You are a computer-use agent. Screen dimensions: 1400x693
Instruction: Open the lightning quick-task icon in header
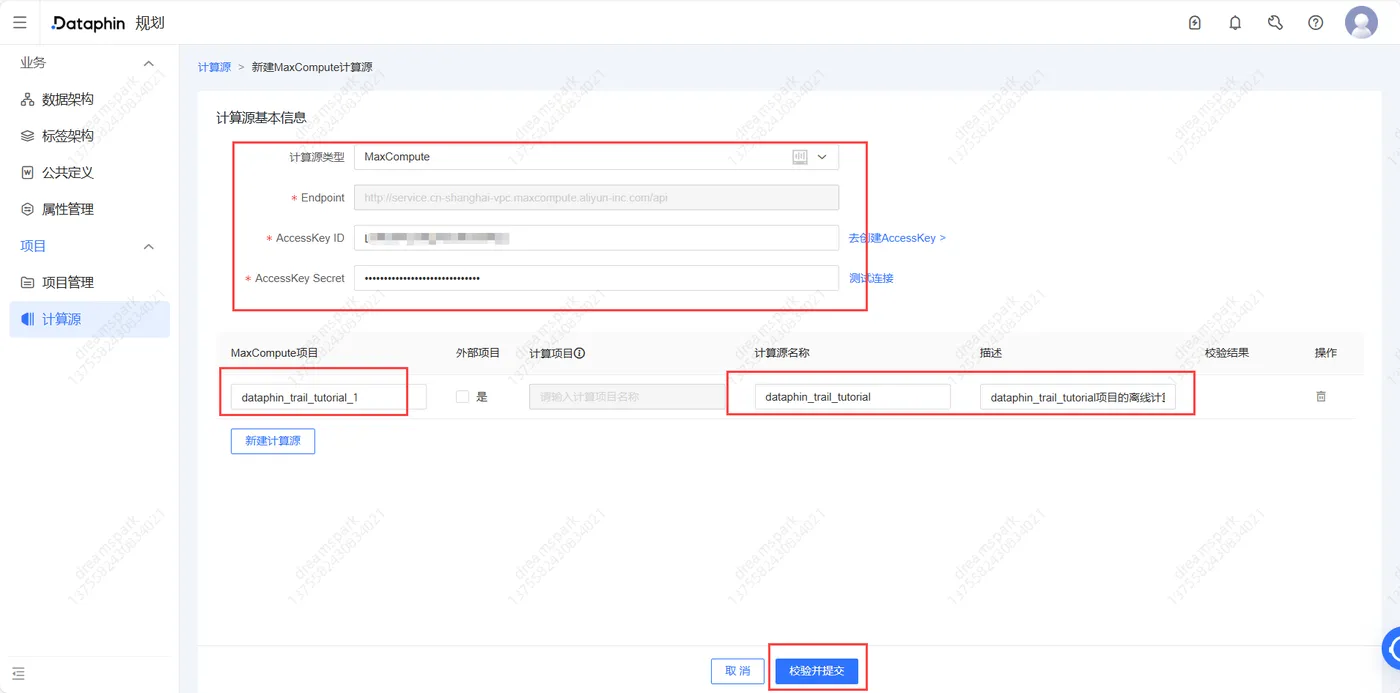pyautogui.click(x=1195, y=23)
